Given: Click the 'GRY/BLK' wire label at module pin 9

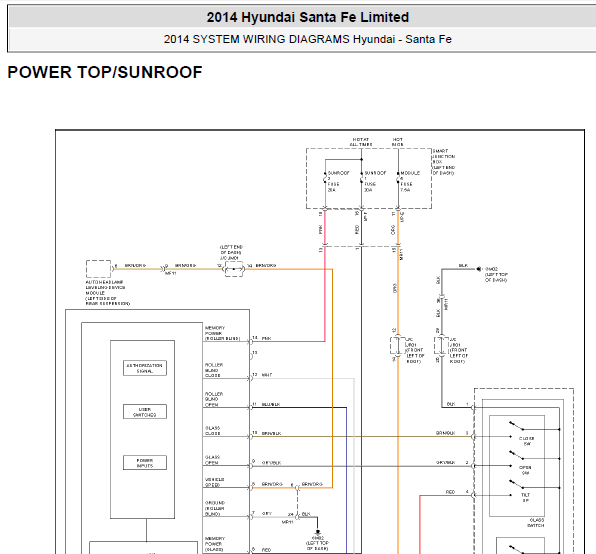Looking at the screenshot, I should pos(271,463).
